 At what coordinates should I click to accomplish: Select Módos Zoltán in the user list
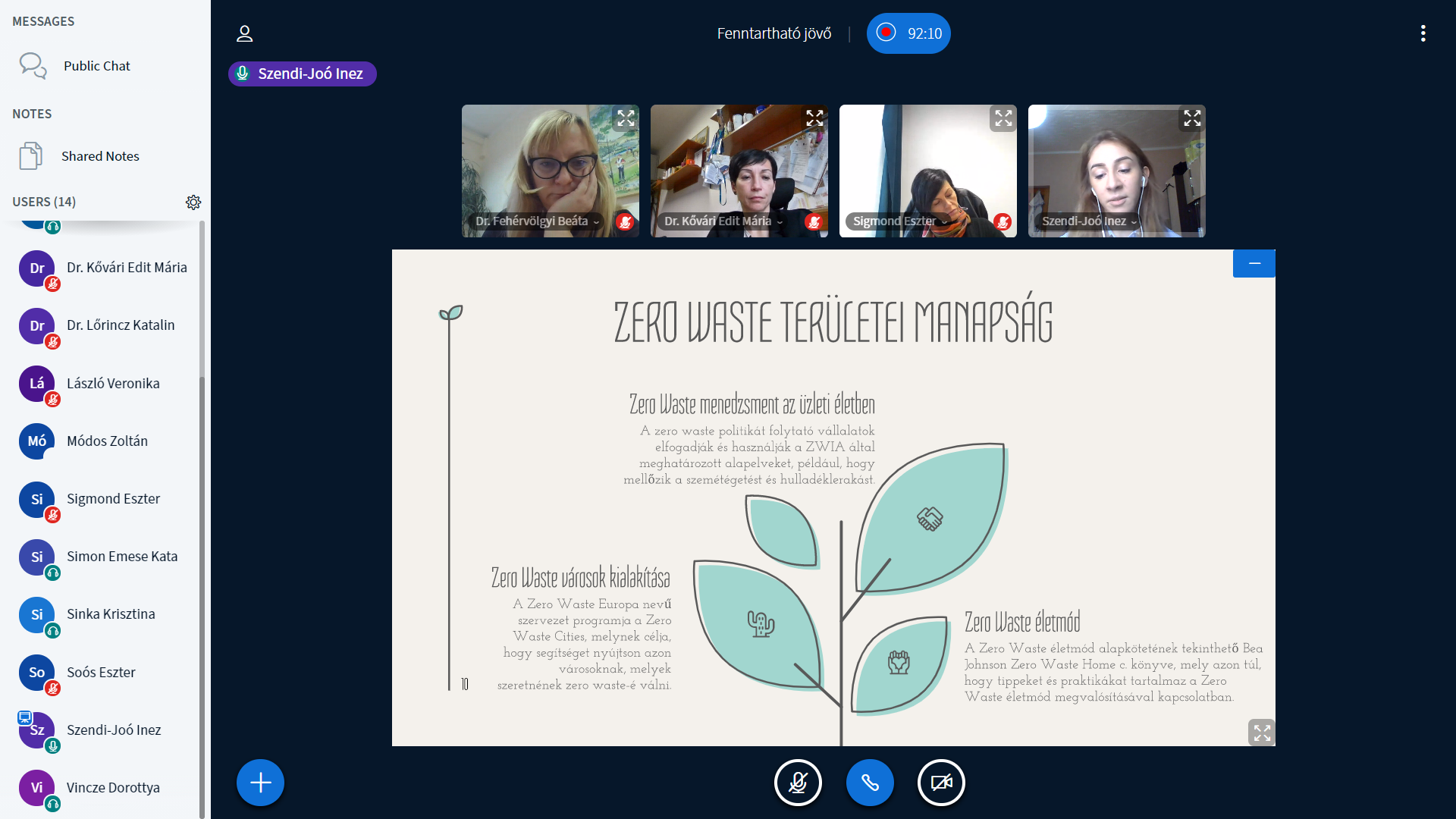point(107,441)
